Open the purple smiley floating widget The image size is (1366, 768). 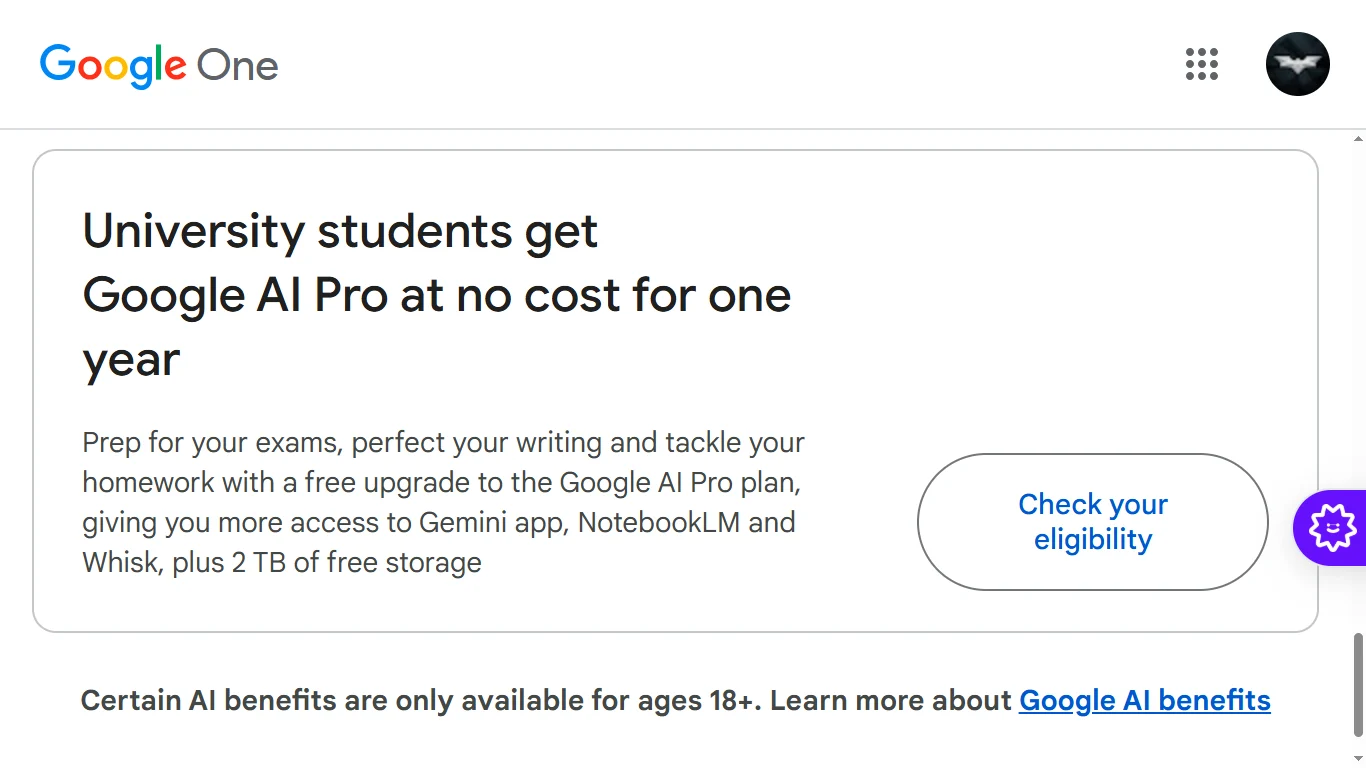click(x=1333, y=527)
